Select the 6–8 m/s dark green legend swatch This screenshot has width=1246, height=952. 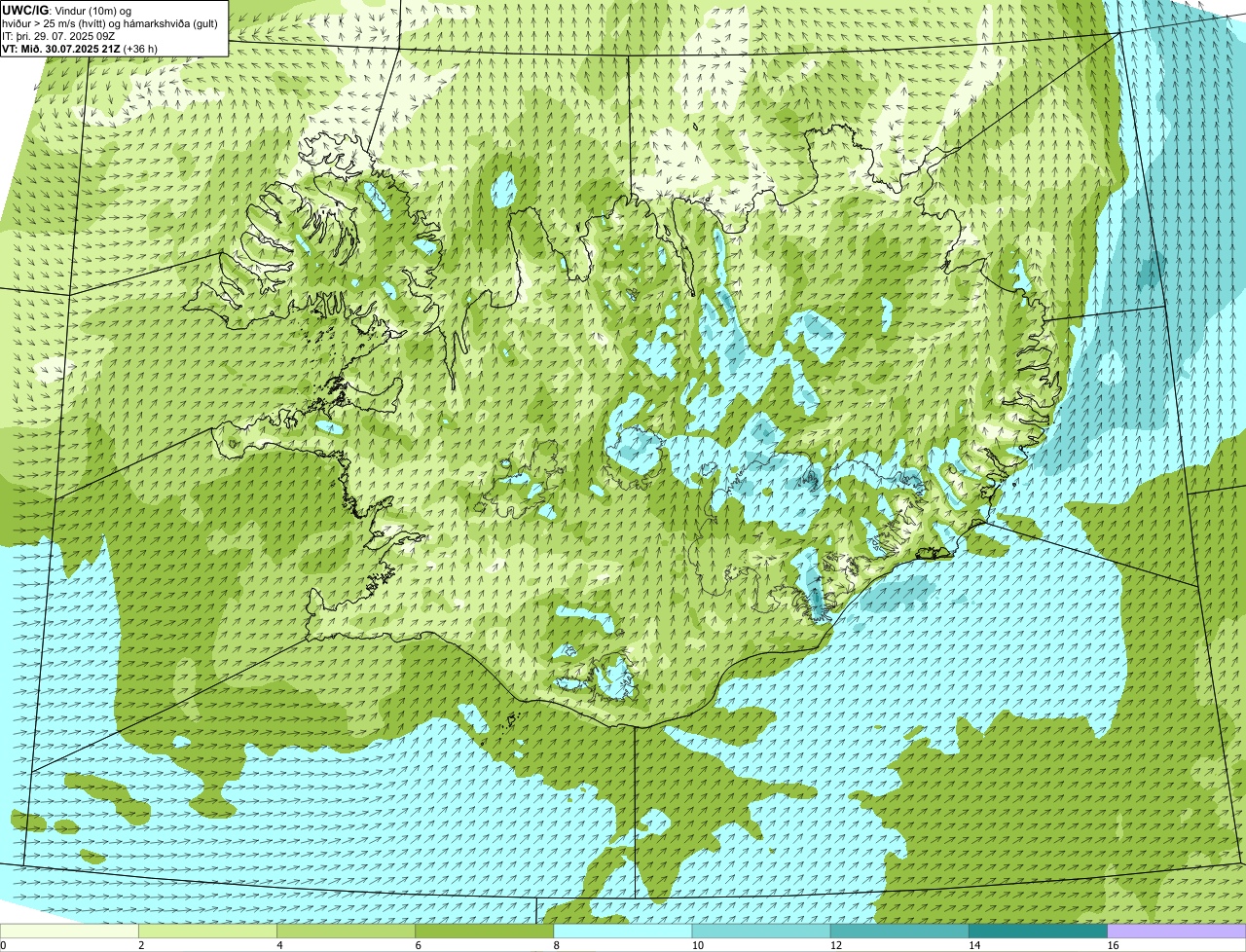[x=485, y=932]
